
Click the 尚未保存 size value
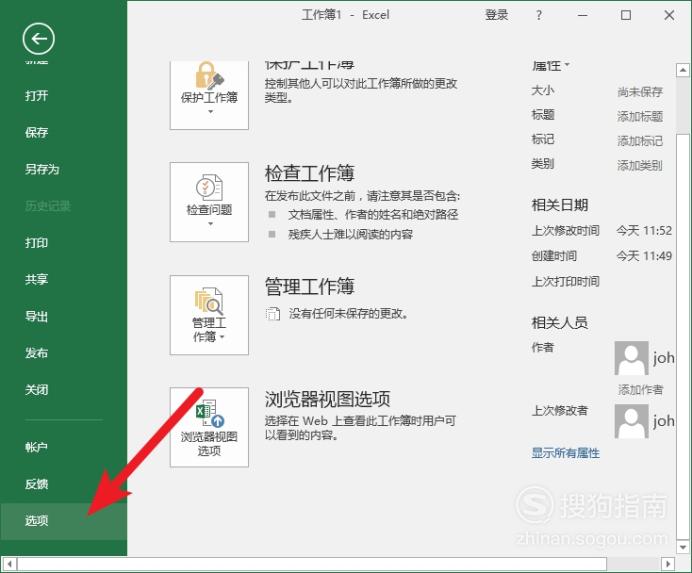640,92
